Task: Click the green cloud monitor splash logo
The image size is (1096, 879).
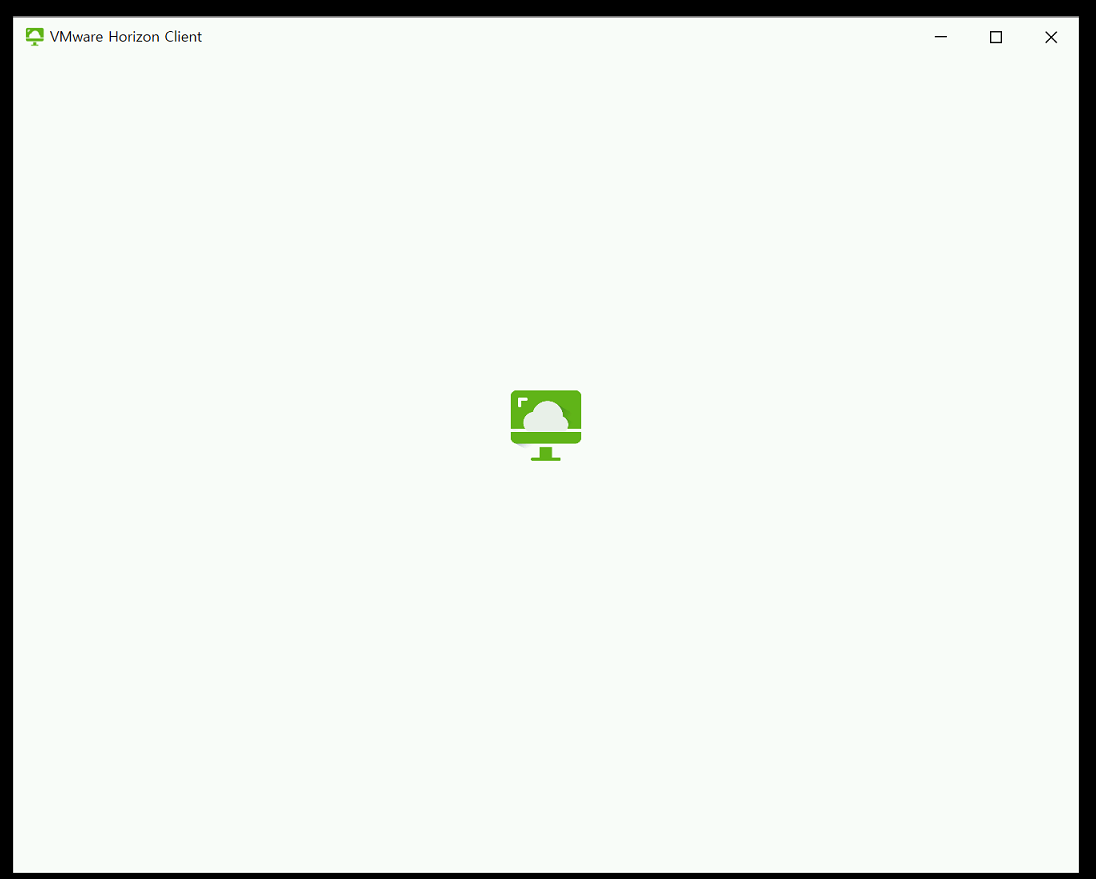Action: pyautogui.click(x=546, y=426)
